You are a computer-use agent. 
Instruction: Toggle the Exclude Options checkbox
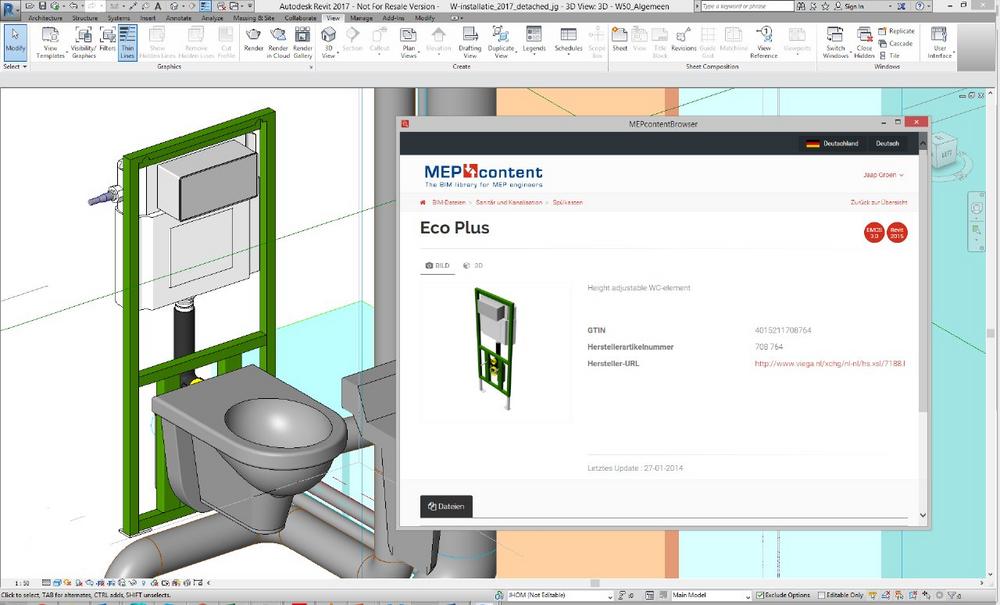pos(762,595)
